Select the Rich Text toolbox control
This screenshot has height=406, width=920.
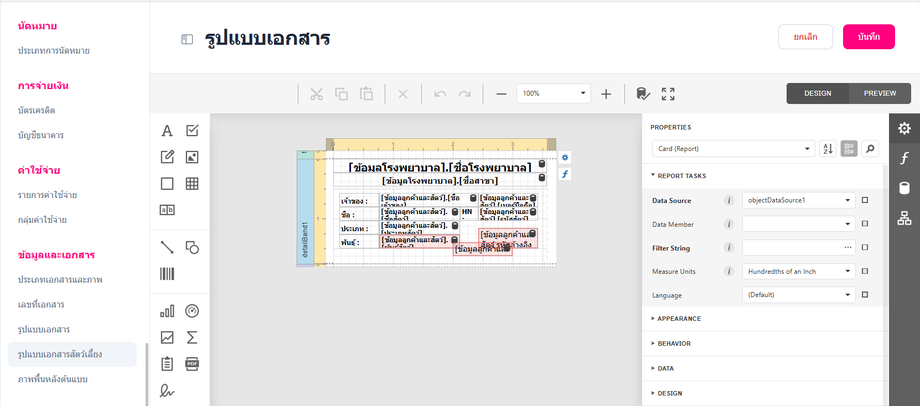[167, 157]
